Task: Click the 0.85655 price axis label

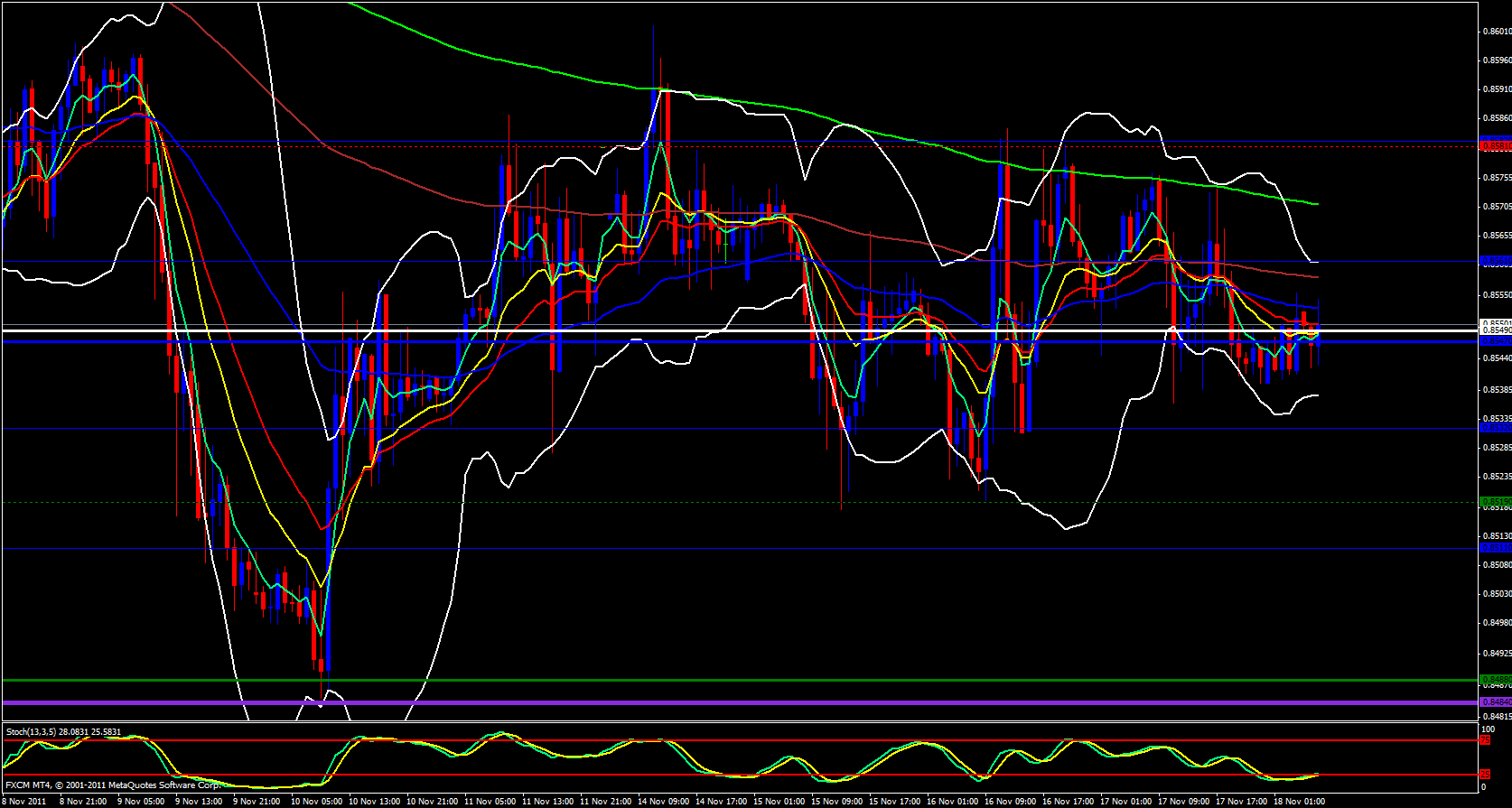Action: click(x=1497, y=236)
